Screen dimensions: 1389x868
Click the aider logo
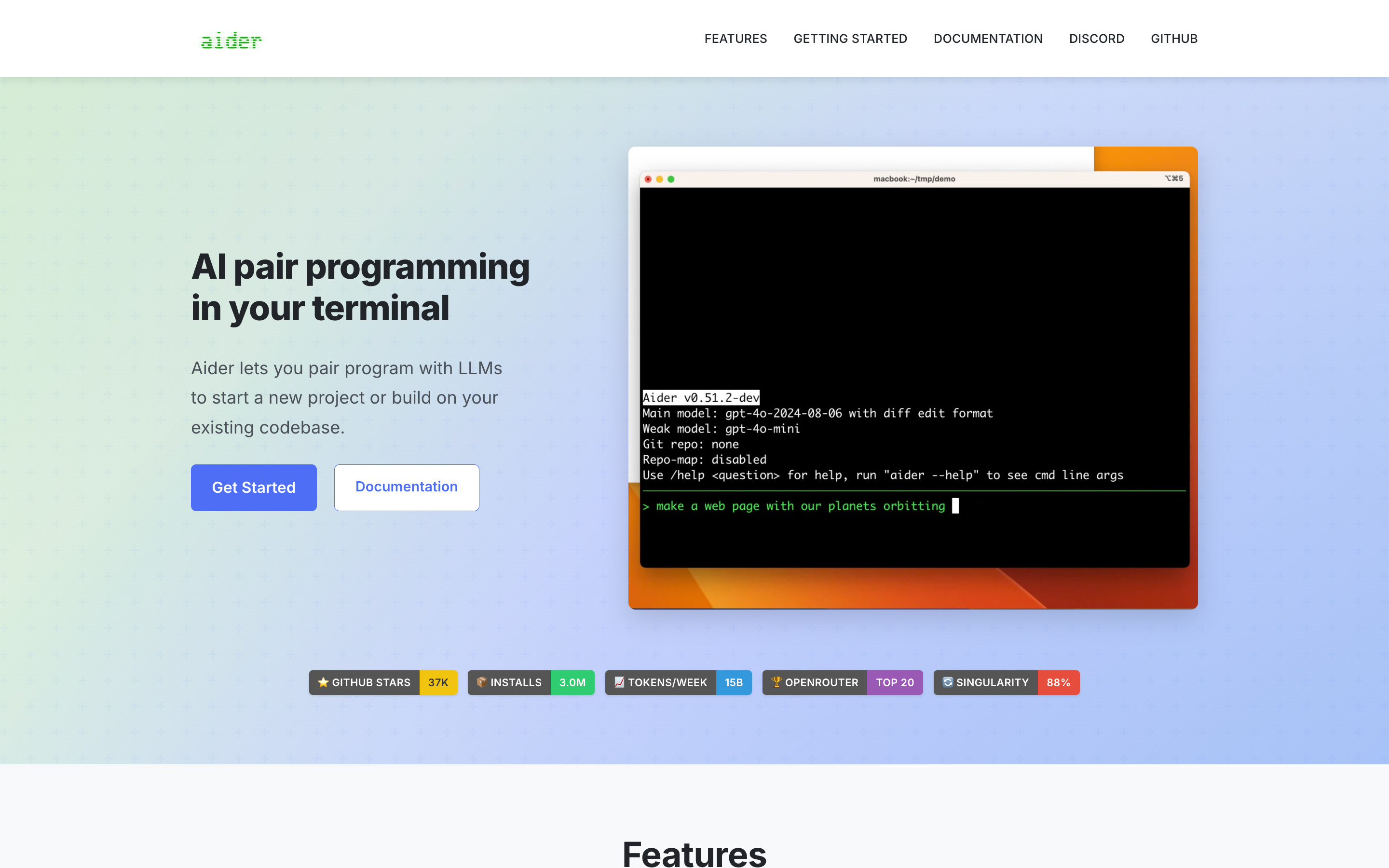pyautogui.click(x=231, y=40)
